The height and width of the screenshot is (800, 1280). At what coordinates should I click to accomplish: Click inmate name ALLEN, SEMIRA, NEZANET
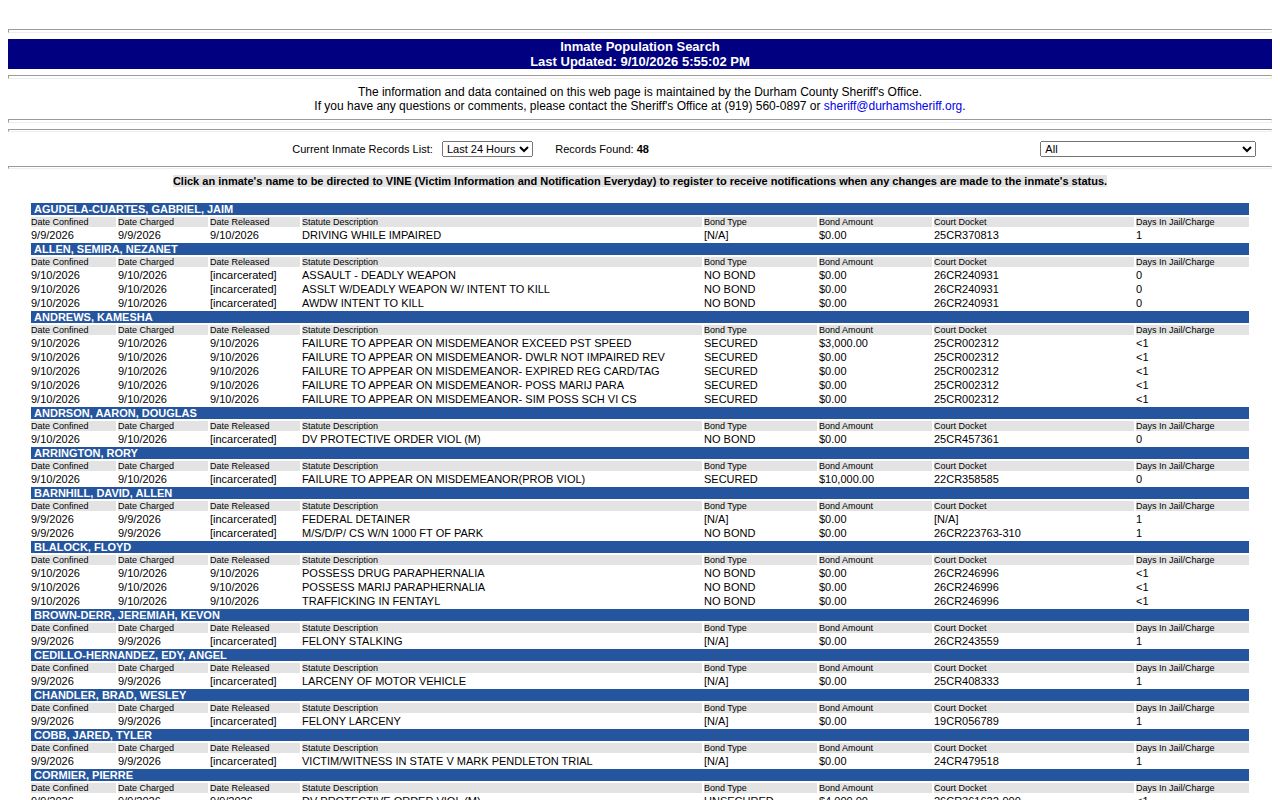click(x=106, y=249)
